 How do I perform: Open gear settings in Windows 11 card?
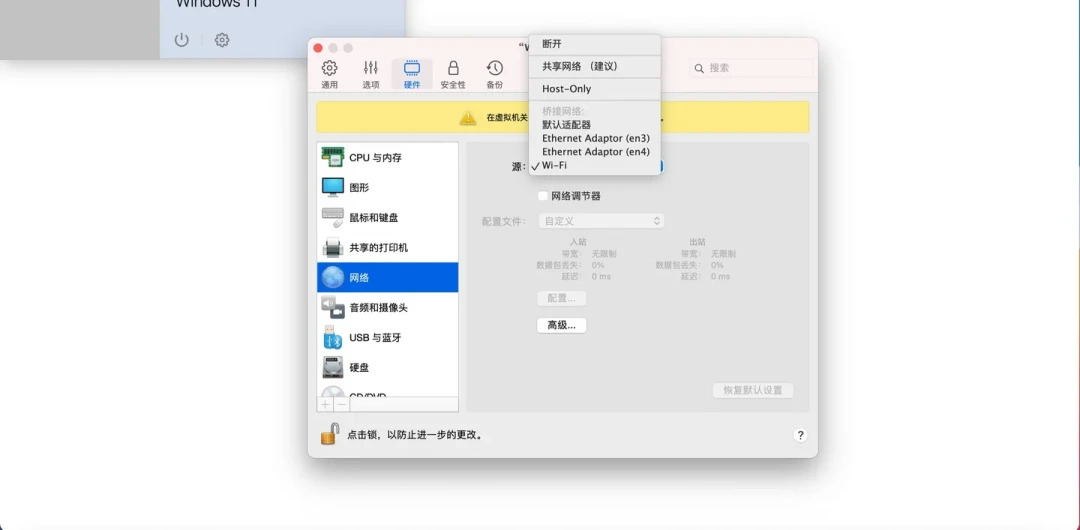pyautogui.click(x=222, y=40)
